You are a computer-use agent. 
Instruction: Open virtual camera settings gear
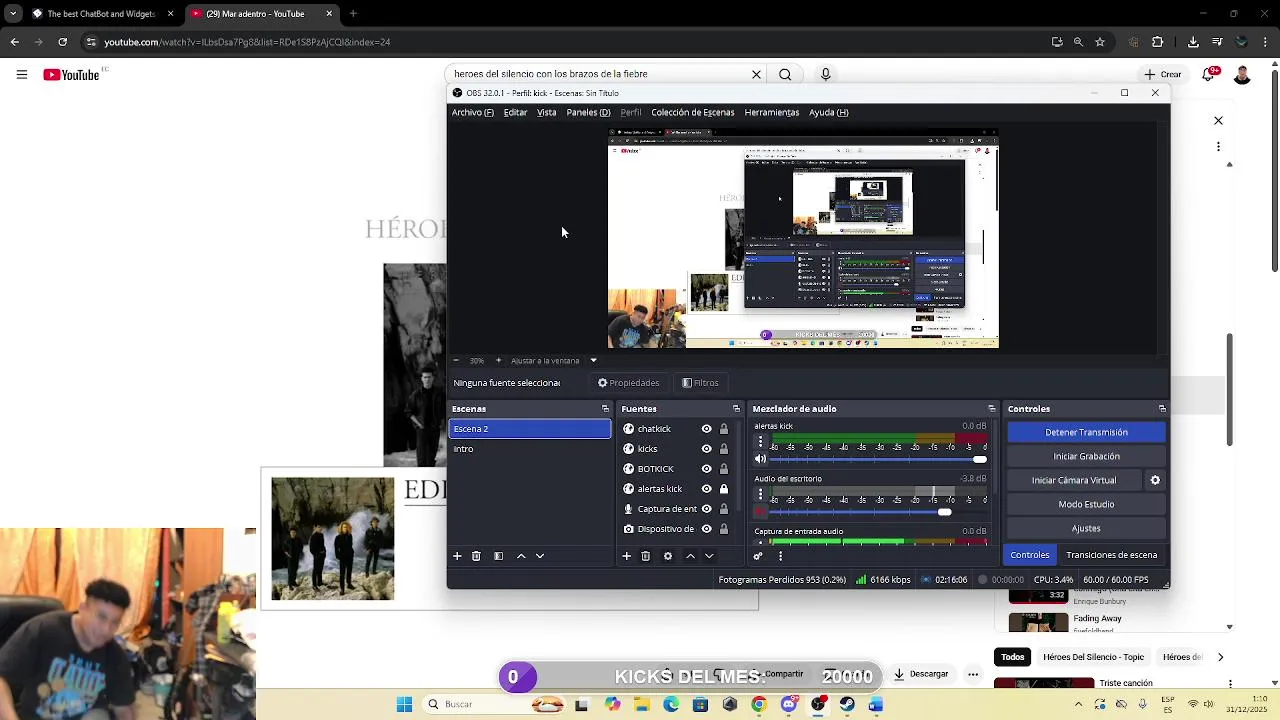coord(1155,480)
